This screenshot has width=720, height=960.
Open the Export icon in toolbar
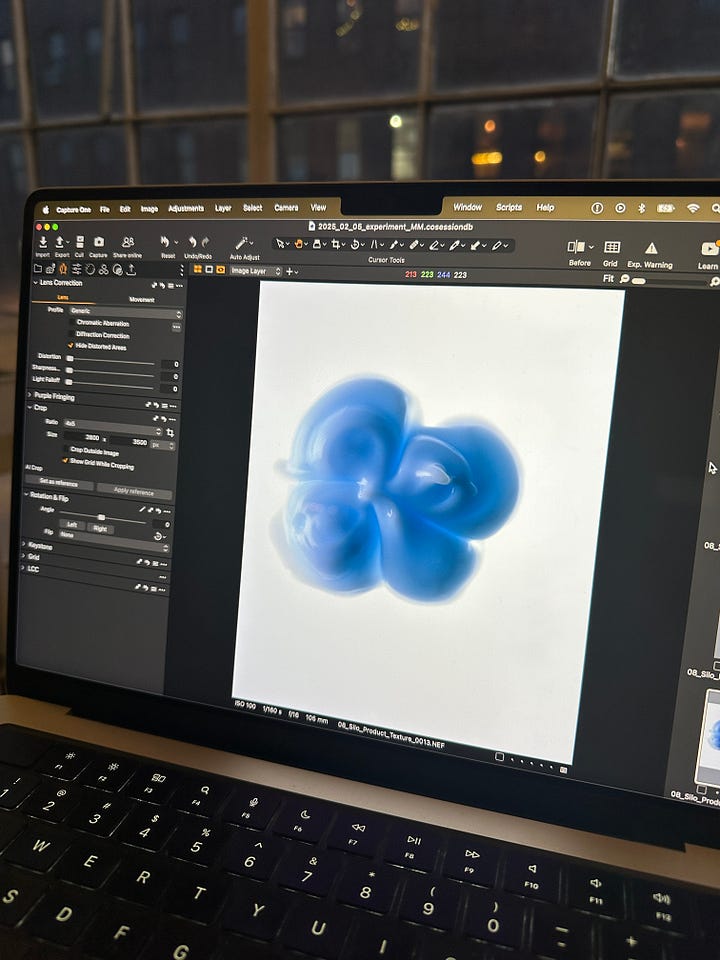61,242
